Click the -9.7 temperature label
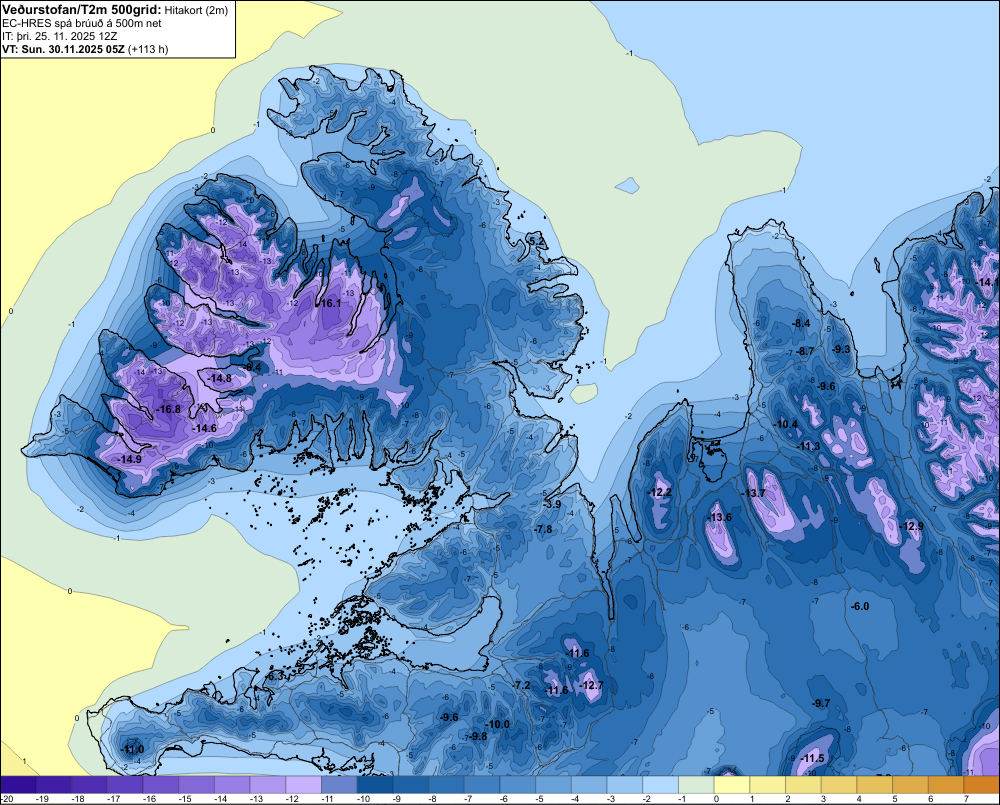Screen dimensions: 1000x805 [821, 703]
